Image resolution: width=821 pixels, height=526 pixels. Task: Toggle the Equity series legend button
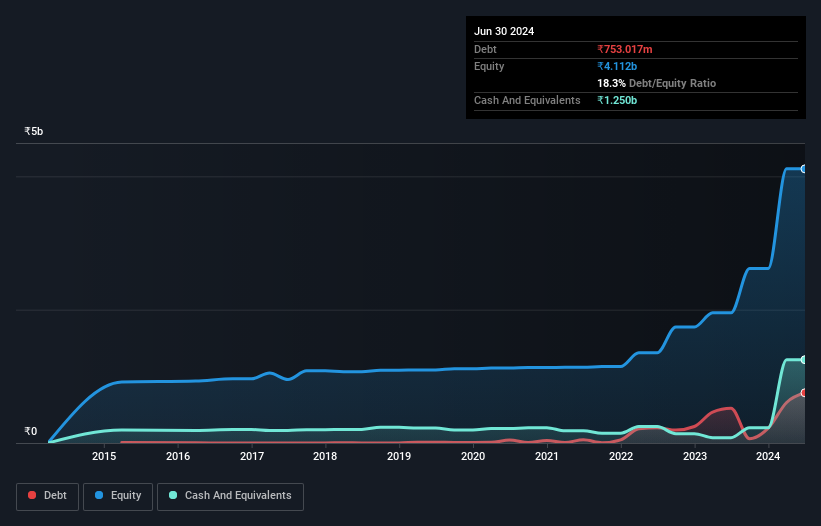[118, 496]
